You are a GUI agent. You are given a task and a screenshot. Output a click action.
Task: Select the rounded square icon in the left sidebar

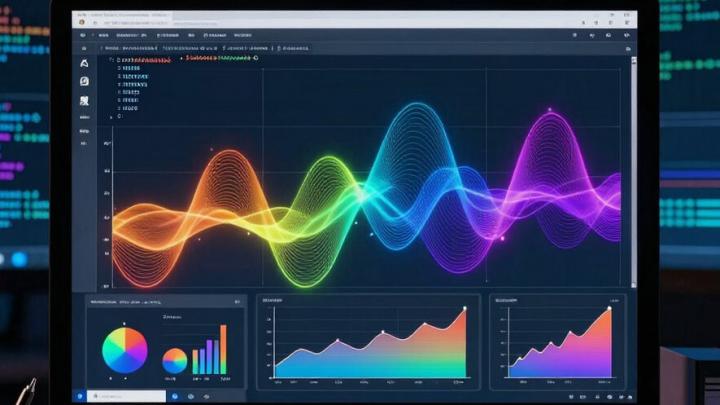84,81
